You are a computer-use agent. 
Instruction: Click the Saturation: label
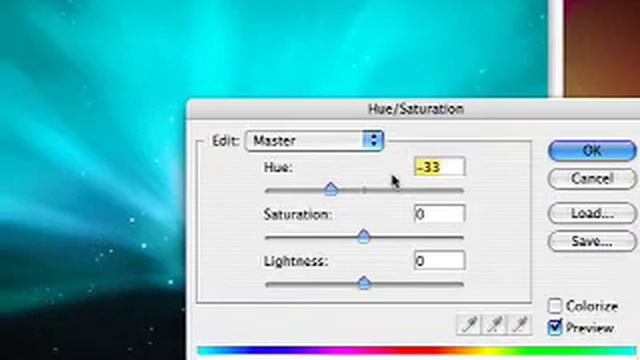(298, 214)
